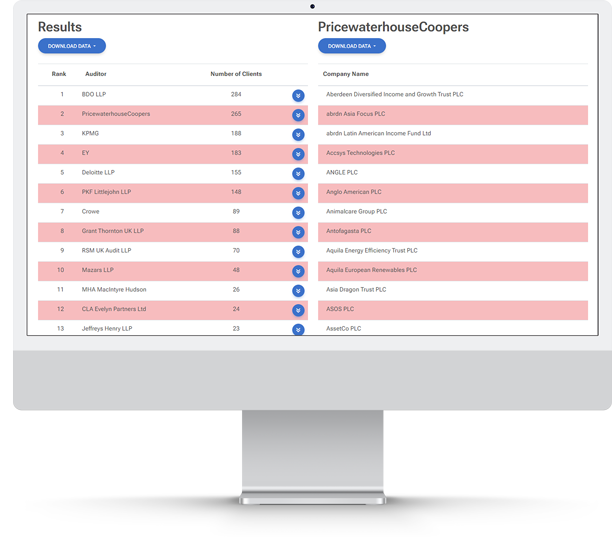Select ASOS PLC company row
Image resolution: width=612 pixels, height=538 pixels.
tap(453, 310)
